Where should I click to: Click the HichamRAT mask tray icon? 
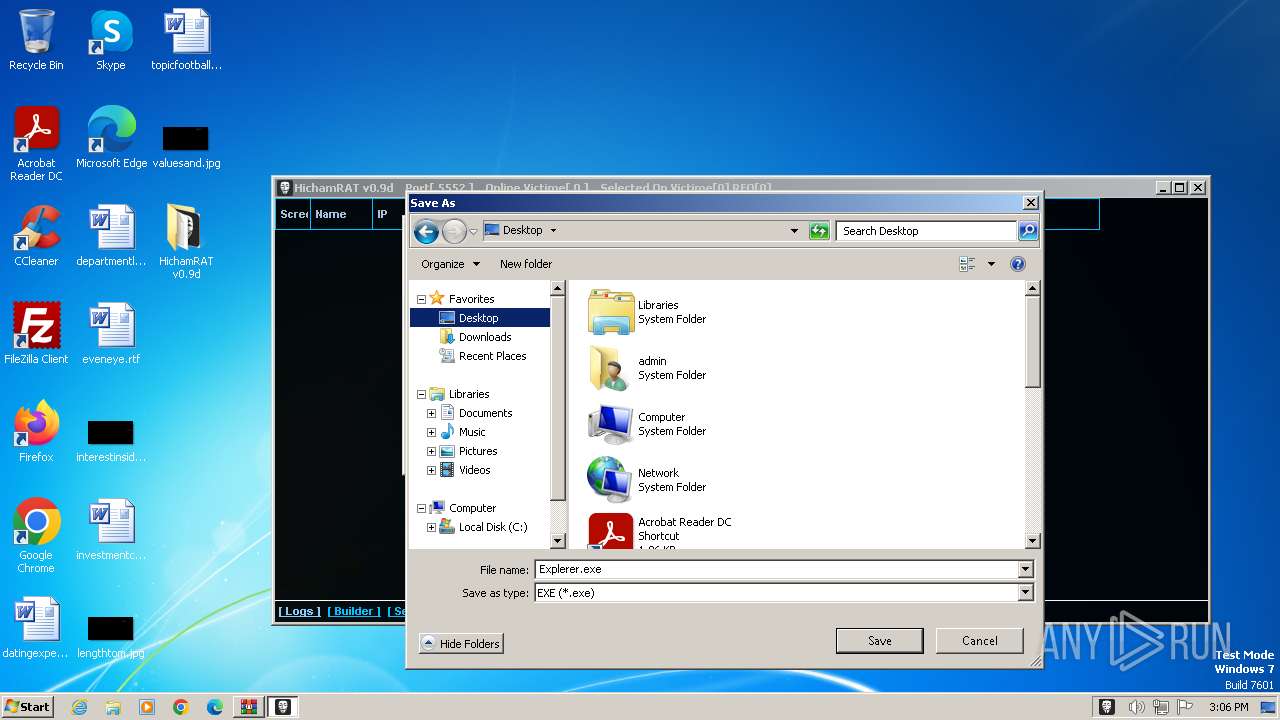(x=1107, y=707)
